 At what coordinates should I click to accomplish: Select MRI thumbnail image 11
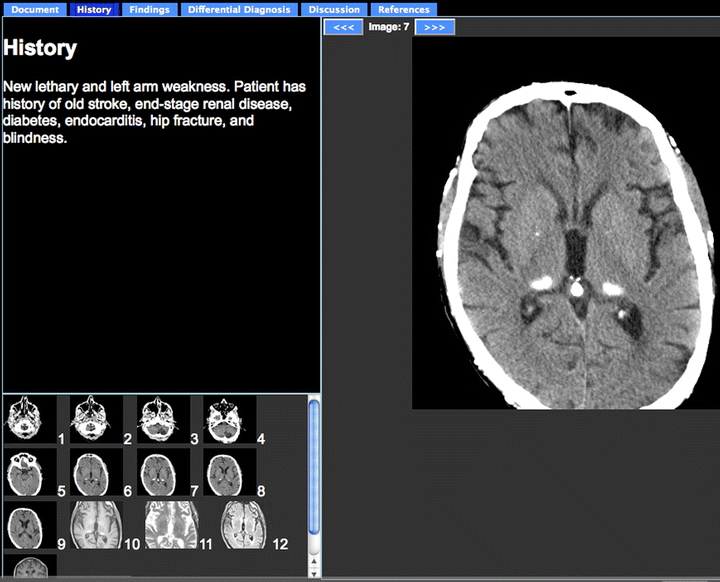(x=170, y=525)
